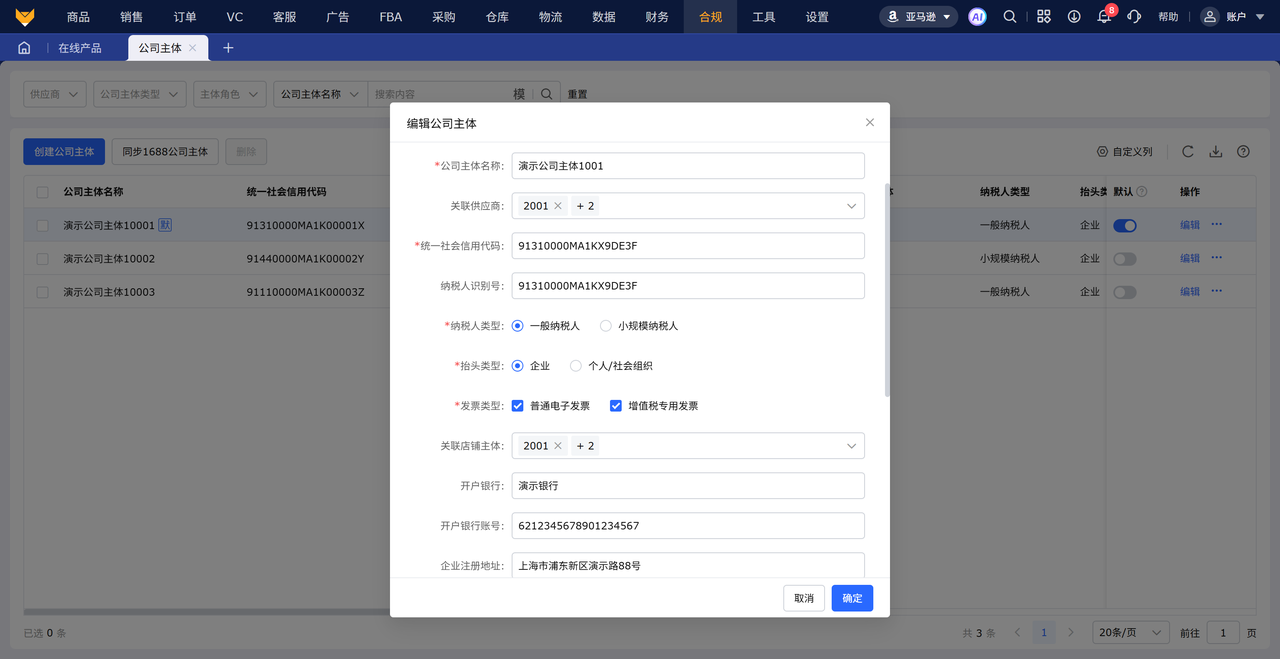Open the notifications bell icon
Screen dimensions: 1280x659
coord(1104,17)
